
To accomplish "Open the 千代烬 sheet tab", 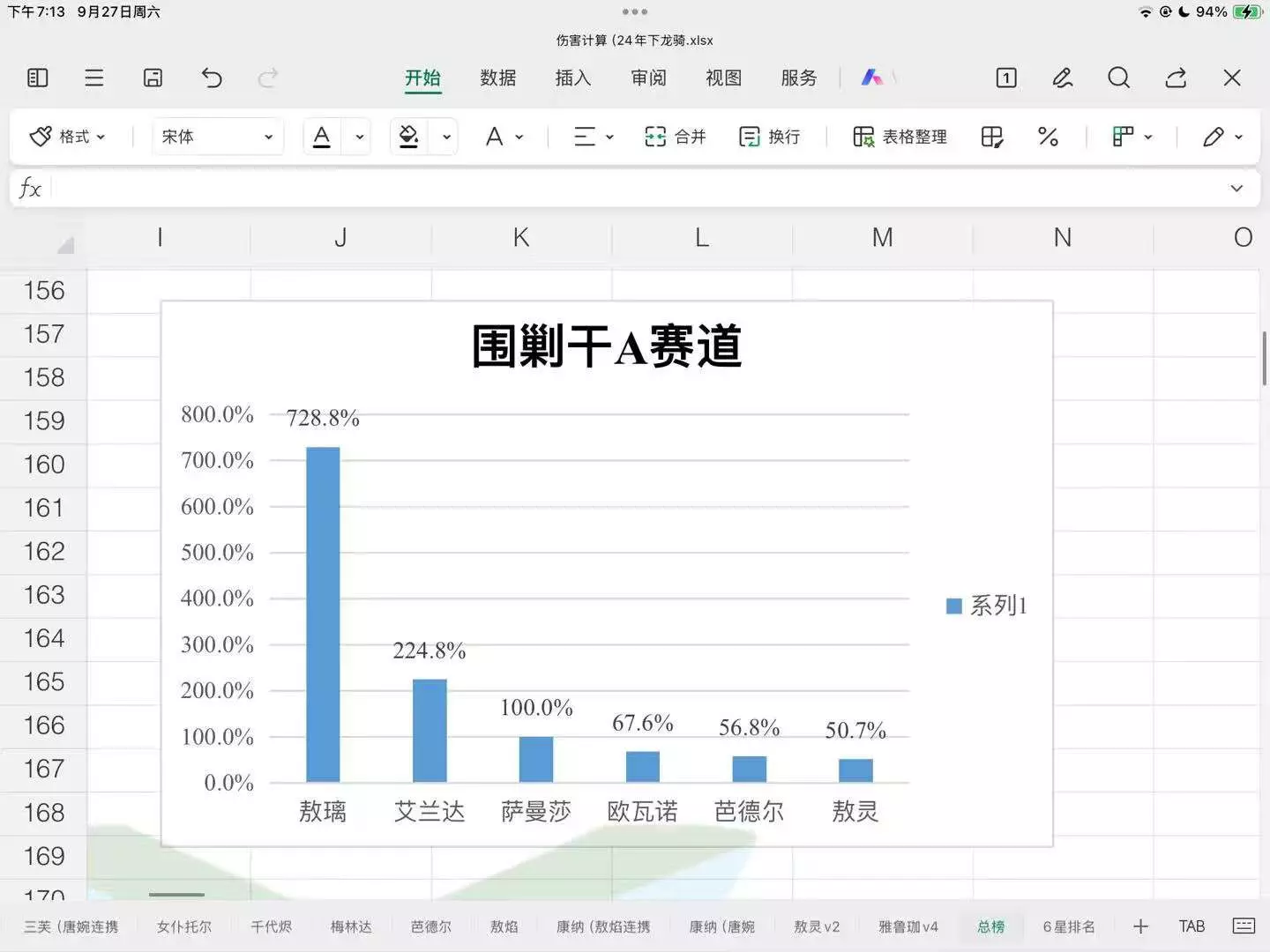I will pyautogui.click(x=271, y=926).
